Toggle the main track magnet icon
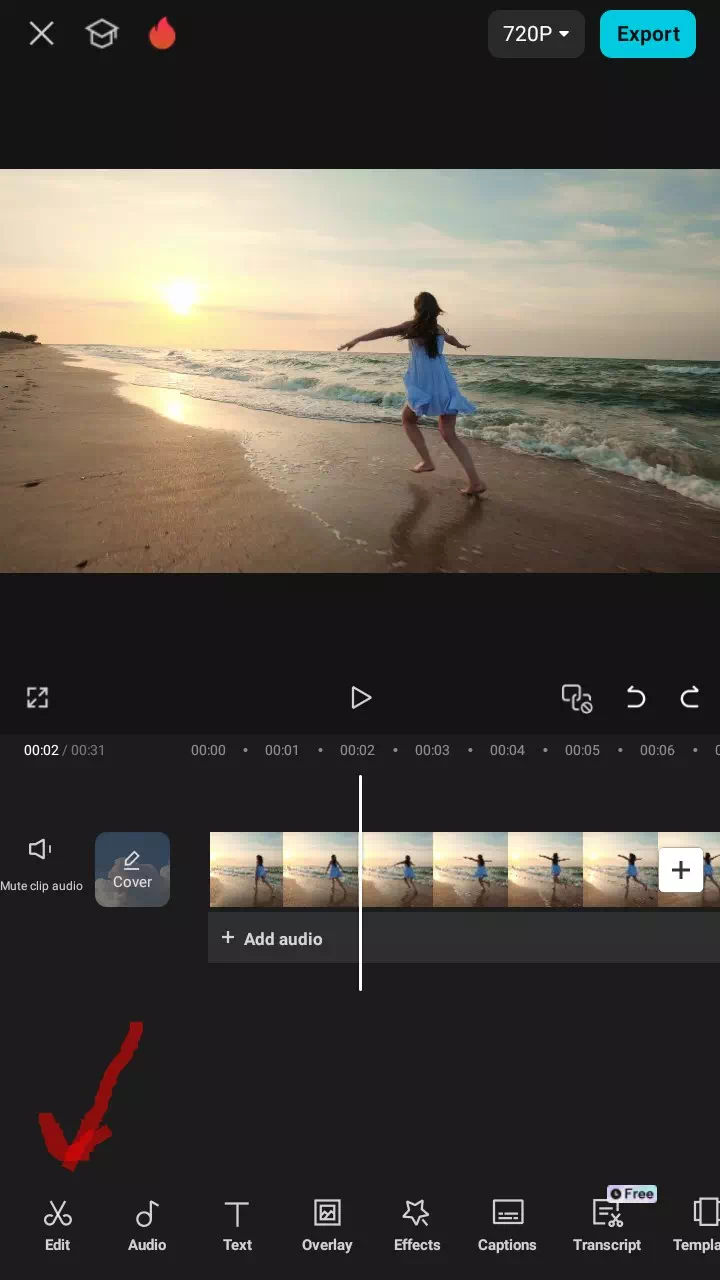 (x=577, y=698)
